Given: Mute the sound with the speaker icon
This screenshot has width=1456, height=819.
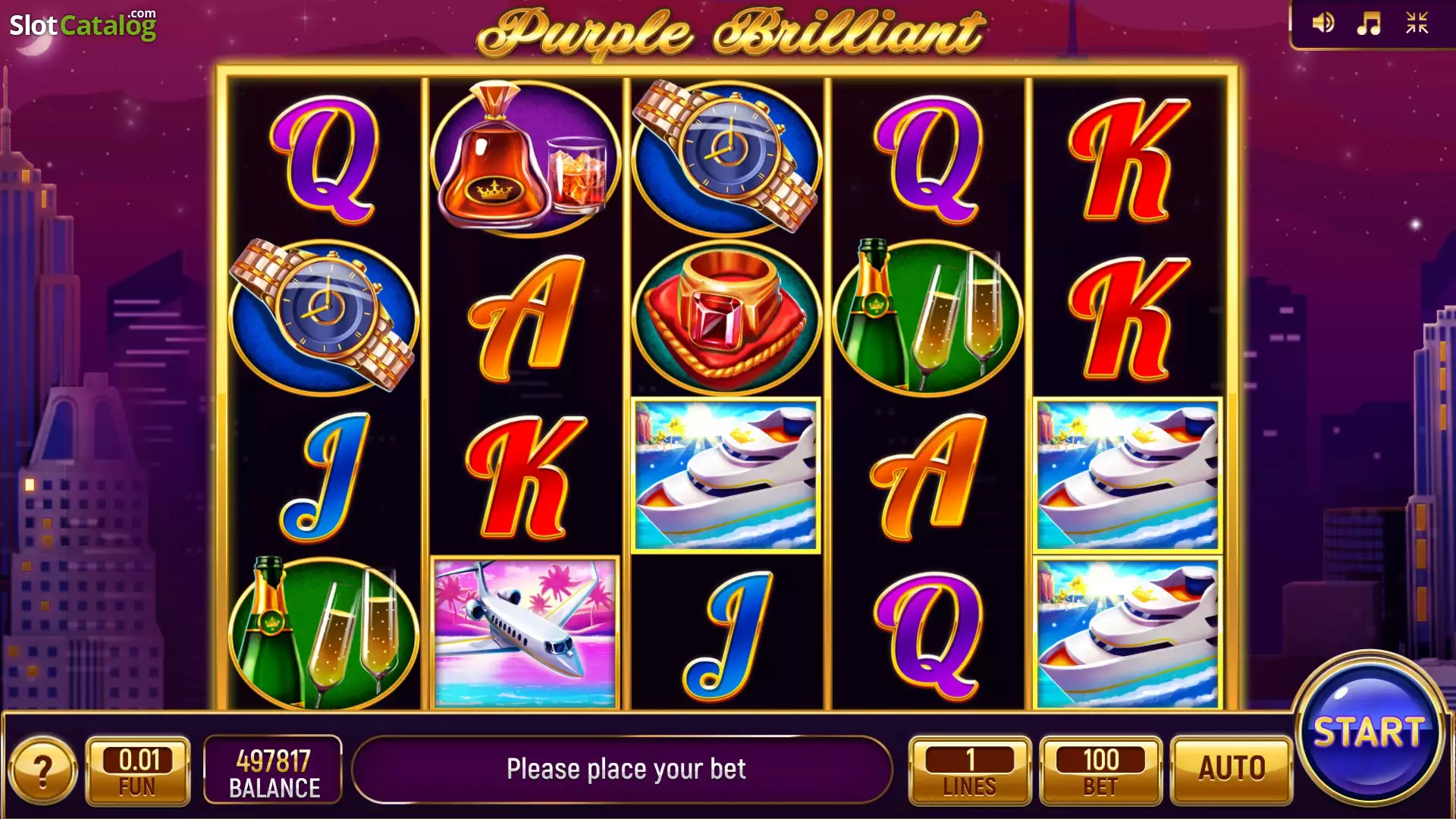Looking at the screenshot, I should click(1323, 24).
